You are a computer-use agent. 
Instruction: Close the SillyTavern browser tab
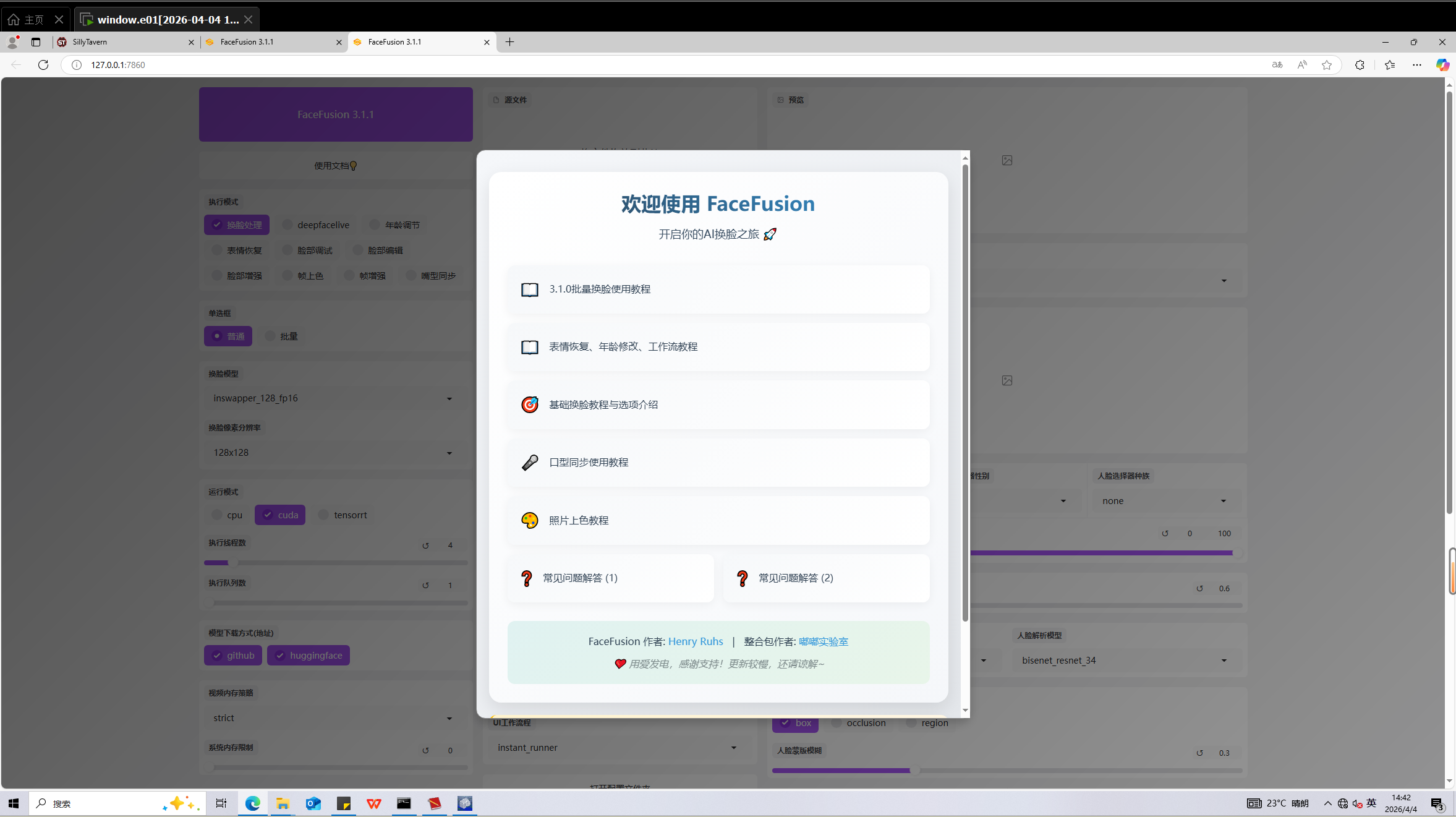click(x=191, y=42)
